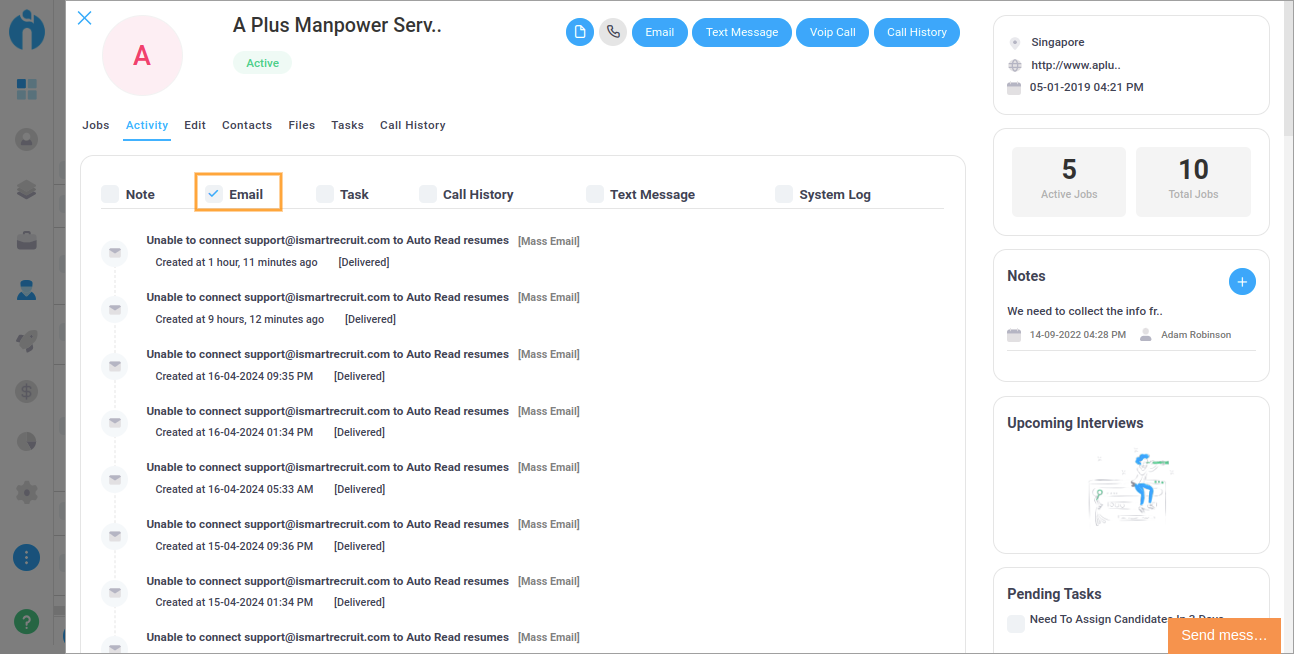Click the dollar sign sidebar icon
The height and width of the screenshot is (654, 1294).
pos(27,391)
